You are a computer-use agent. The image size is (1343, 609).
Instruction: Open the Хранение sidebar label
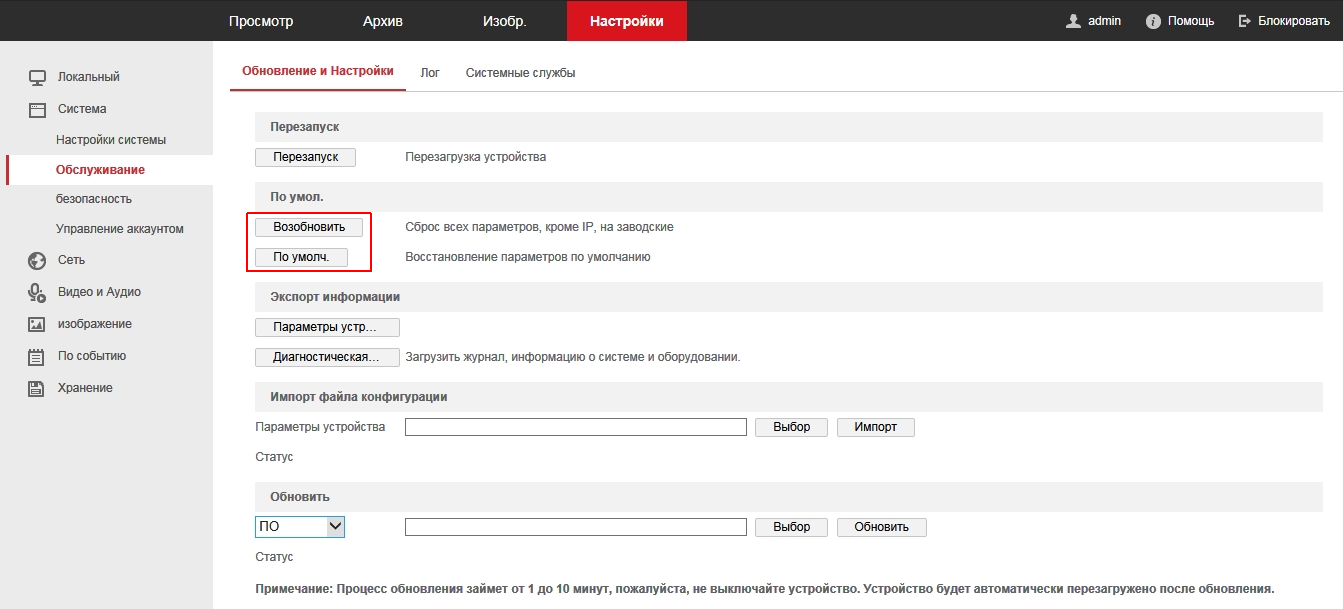click(x=85, y=388)
